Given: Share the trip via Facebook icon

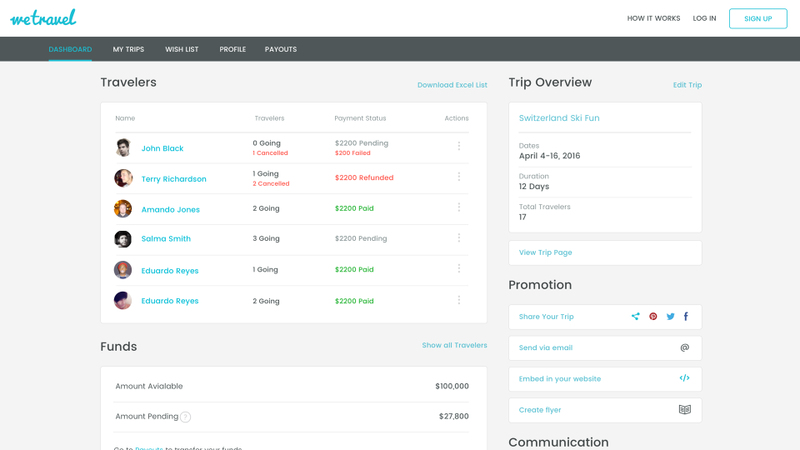Looking at the screenshot, I should coord(686,316).
